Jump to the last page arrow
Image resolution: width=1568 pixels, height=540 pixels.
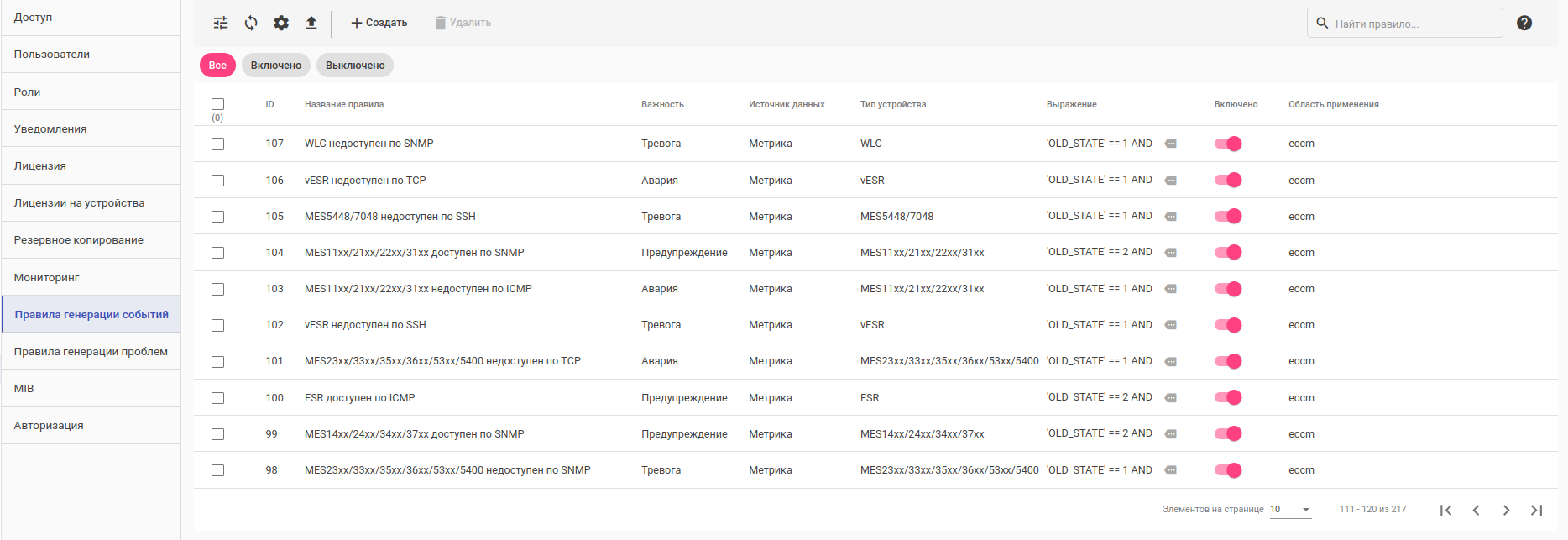coord(1536,510)
